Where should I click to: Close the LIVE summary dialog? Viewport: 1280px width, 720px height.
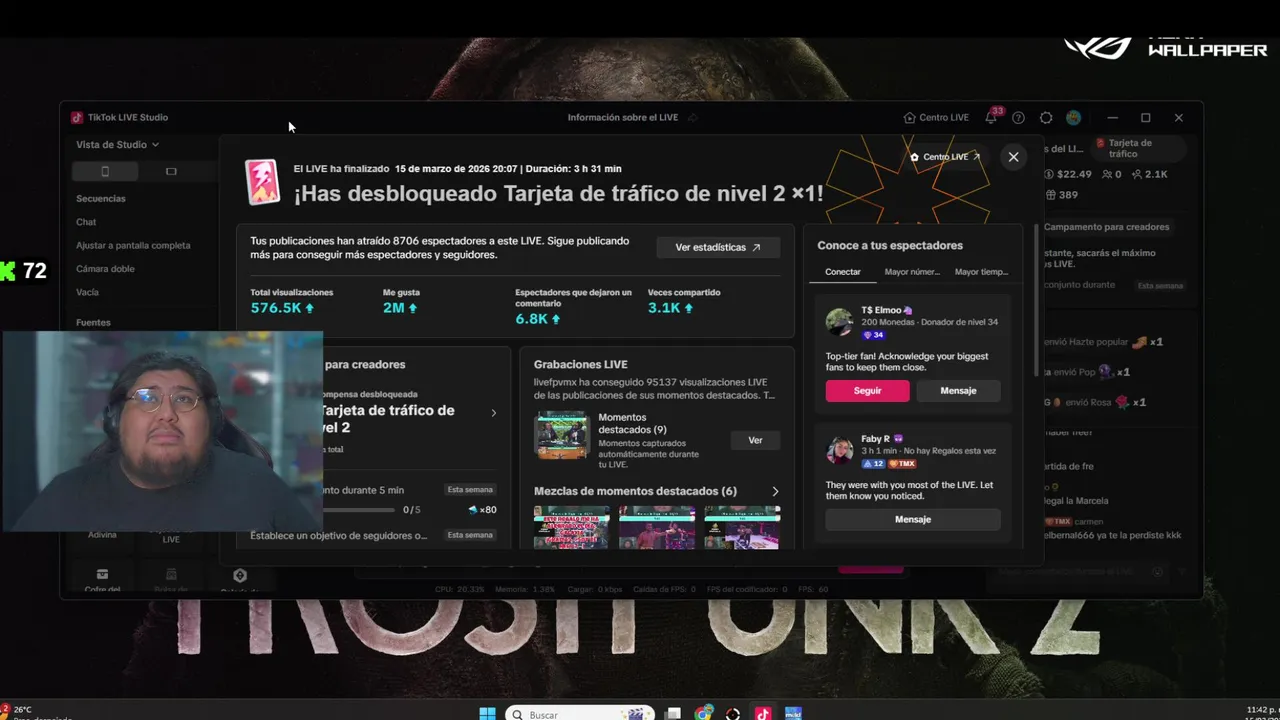pos(1013,157)
